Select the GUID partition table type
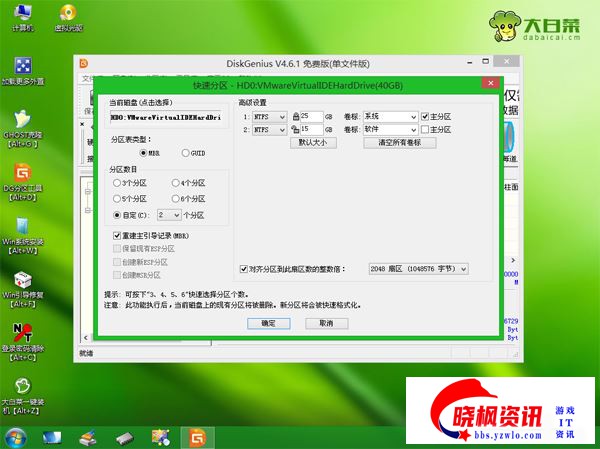The height and width of the screenshot is (449, 600). pos(186,153)
